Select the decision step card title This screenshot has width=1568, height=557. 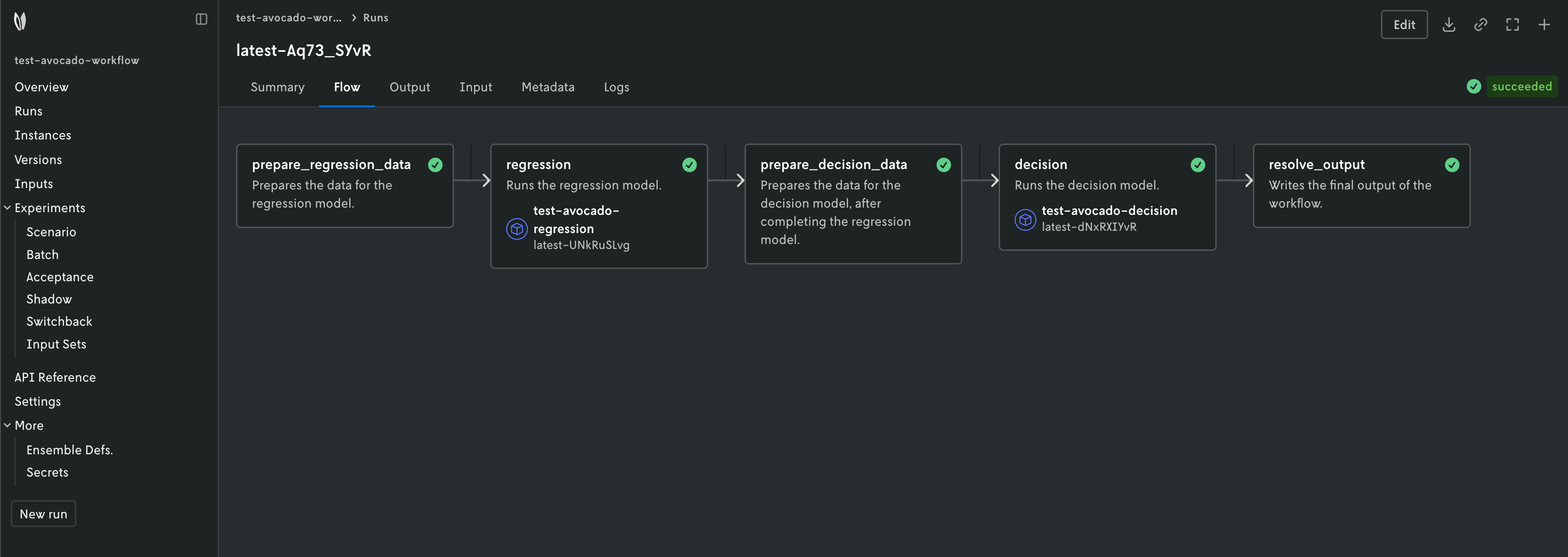(x=1040, y=164)
